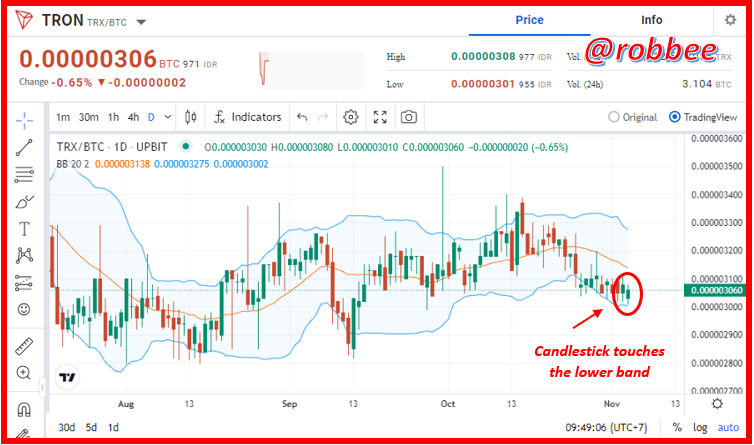
Task: Click the High value 0.00000308
Action: [x=483, y=56]
